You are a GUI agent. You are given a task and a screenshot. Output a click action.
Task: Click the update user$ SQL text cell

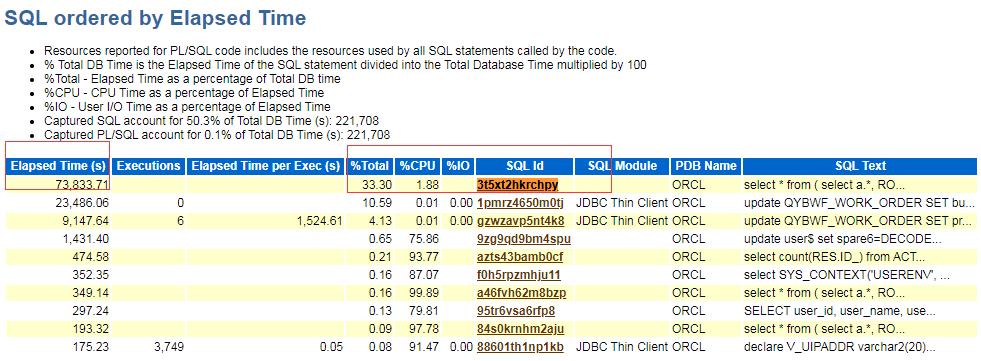[x=860, y=239]
